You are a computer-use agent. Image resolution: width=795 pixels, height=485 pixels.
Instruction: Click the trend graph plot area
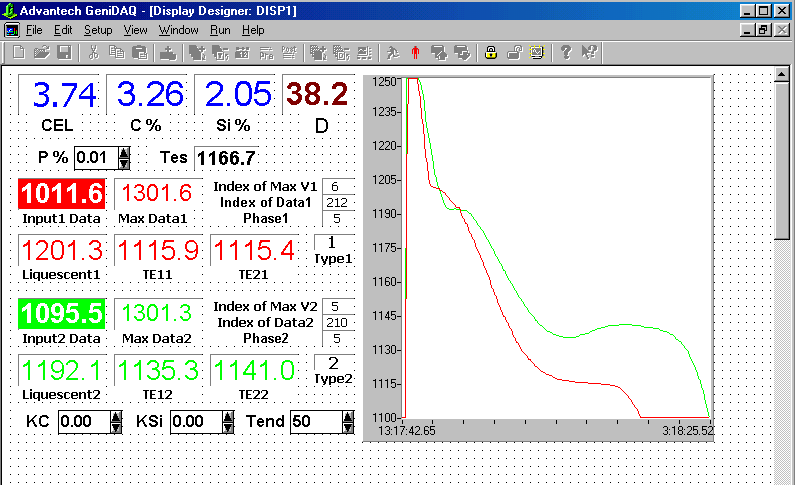557,248
